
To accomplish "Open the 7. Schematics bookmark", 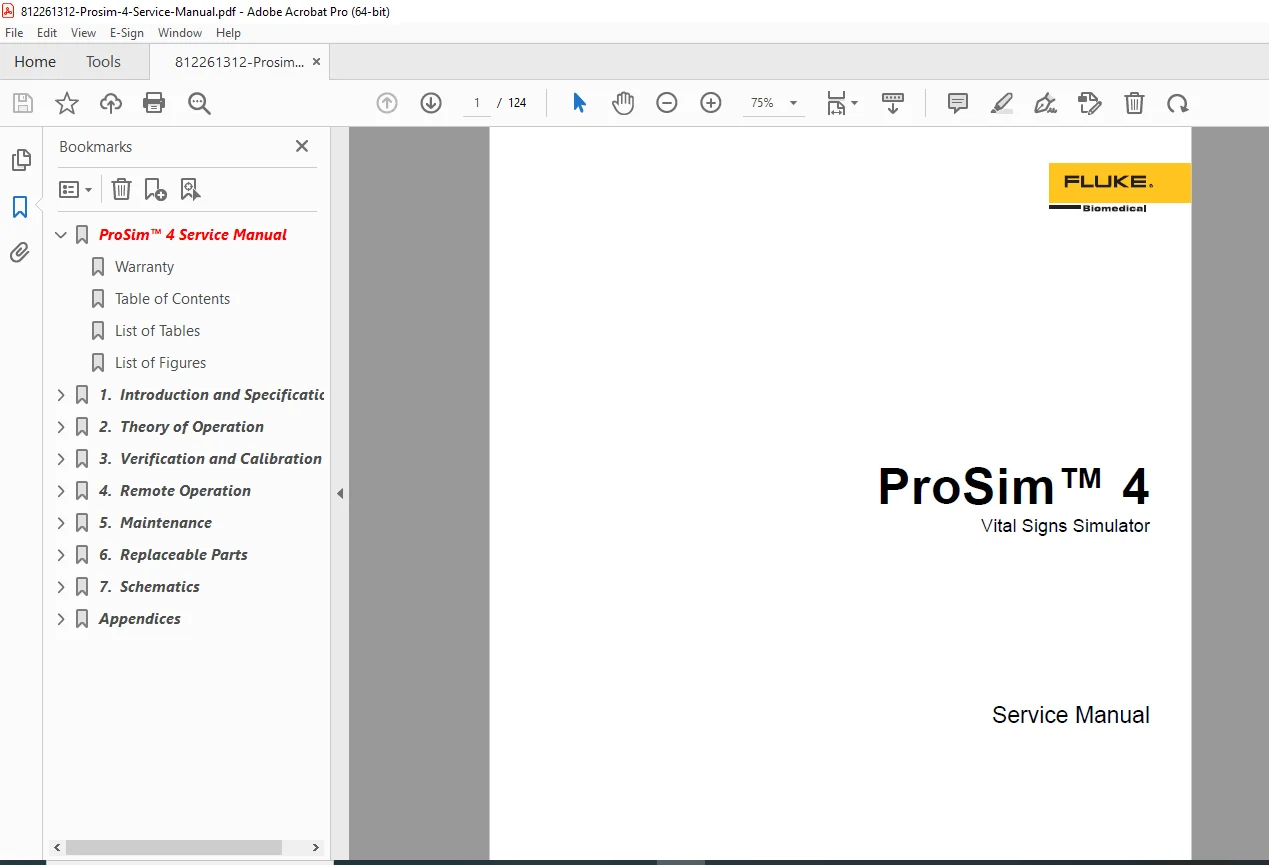I will [150, 587].
